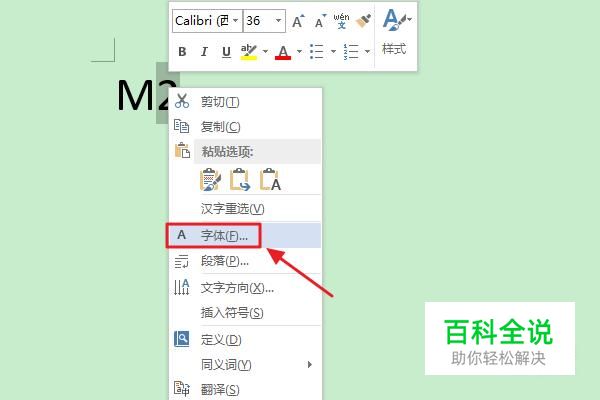Click the bullet list icon
This screenshot has height=400, width=600.
(x=317, y=51)
